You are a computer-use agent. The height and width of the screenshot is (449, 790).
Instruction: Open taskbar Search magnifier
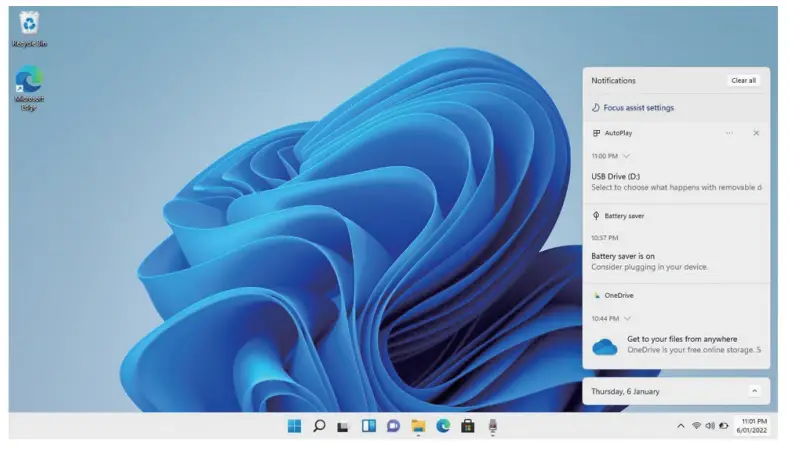click(x=319, y=426)
